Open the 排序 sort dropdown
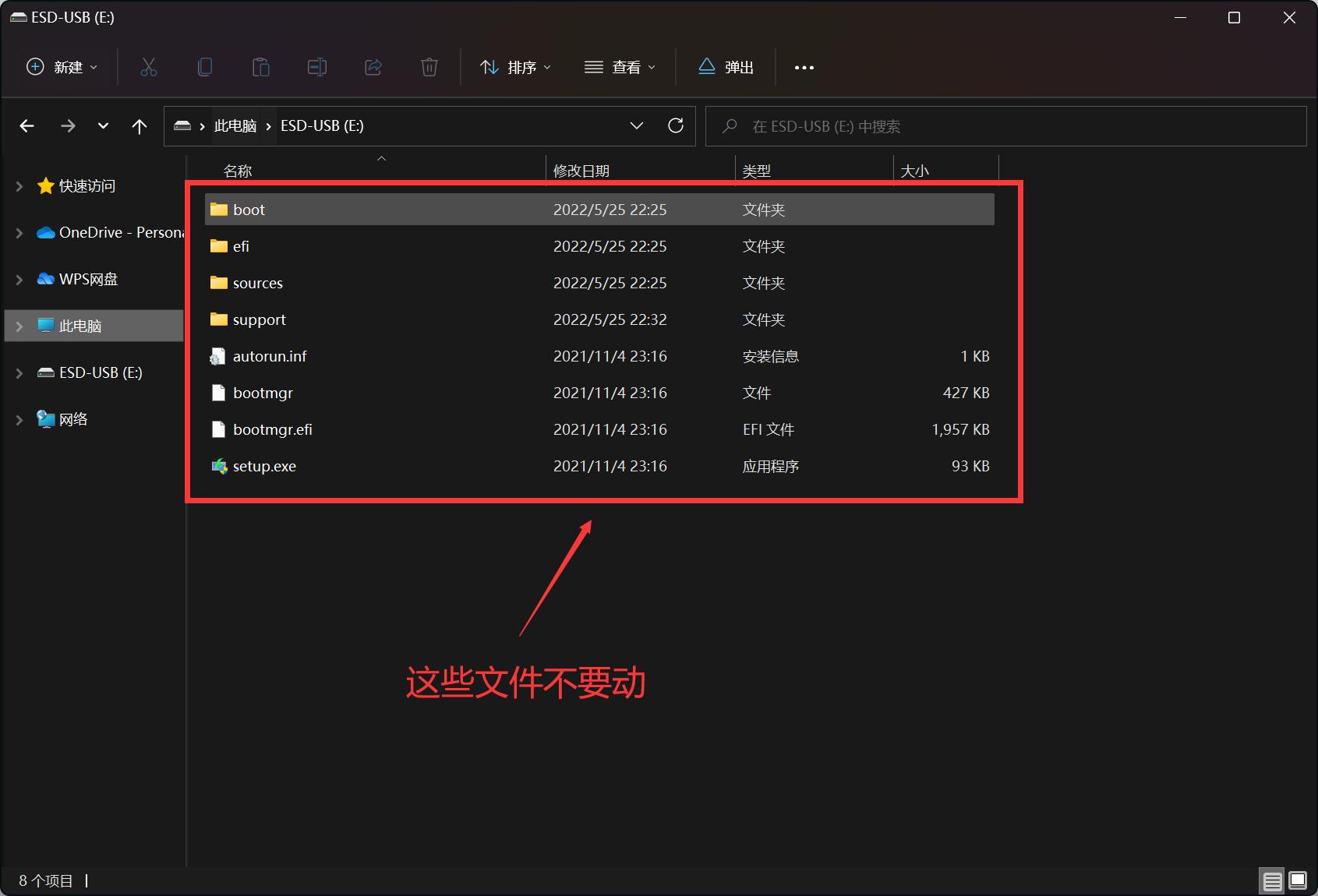This screenshot has width=1318, height=896. 515,67
